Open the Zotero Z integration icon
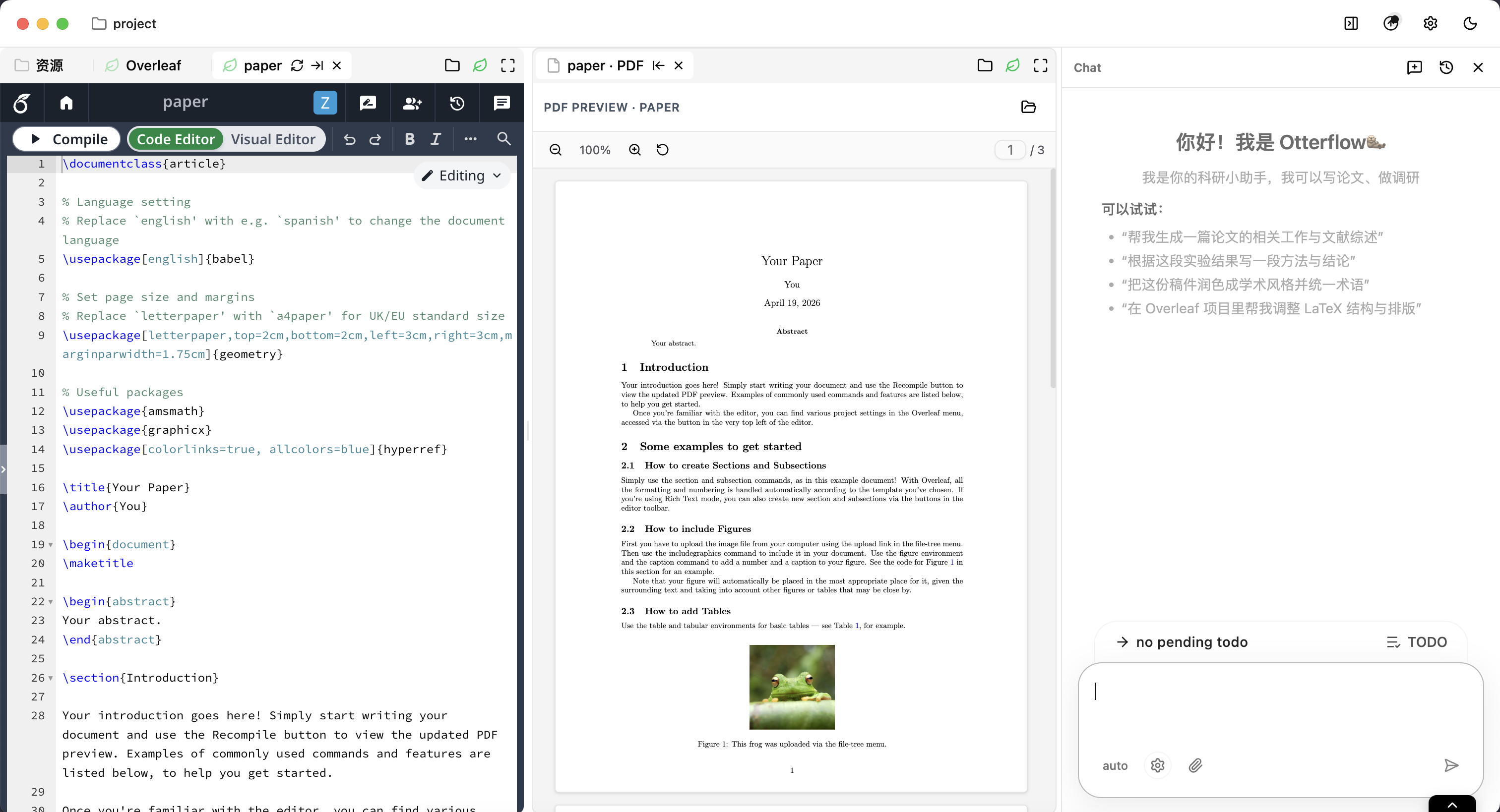The image size is (1500, 812). [325, 103]
